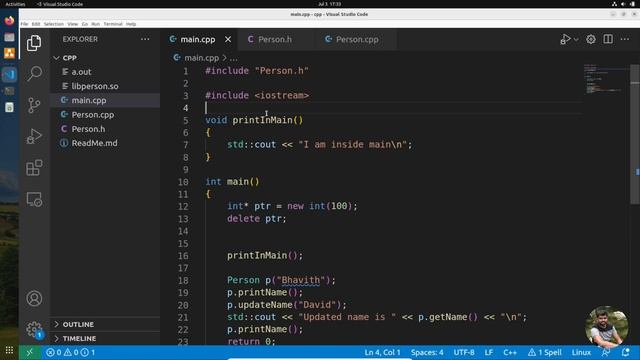The image size is (640, 360).
Task: Click Ln 4, Col 1 in status bar
Action: [382, 352]
